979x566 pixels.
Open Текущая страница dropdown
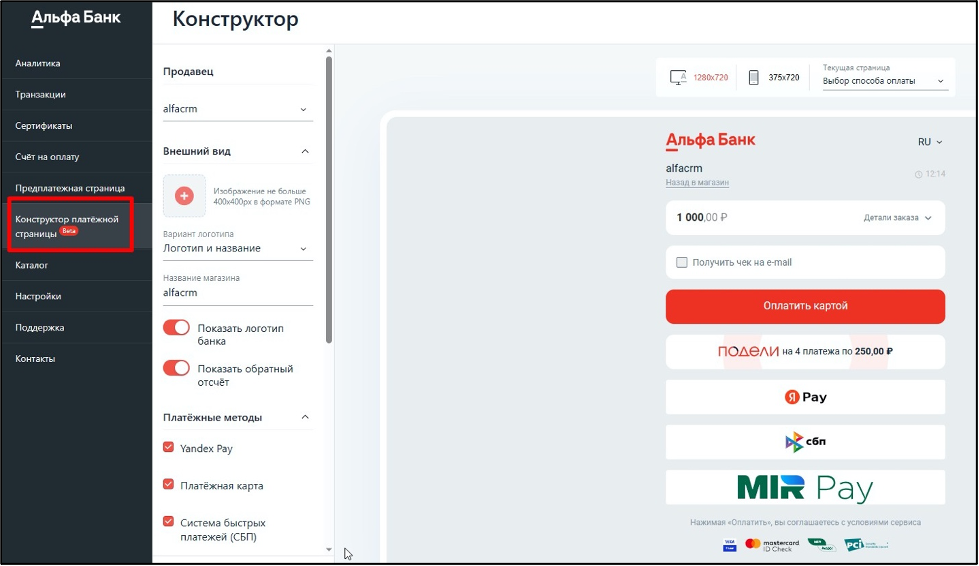(884, 81)
